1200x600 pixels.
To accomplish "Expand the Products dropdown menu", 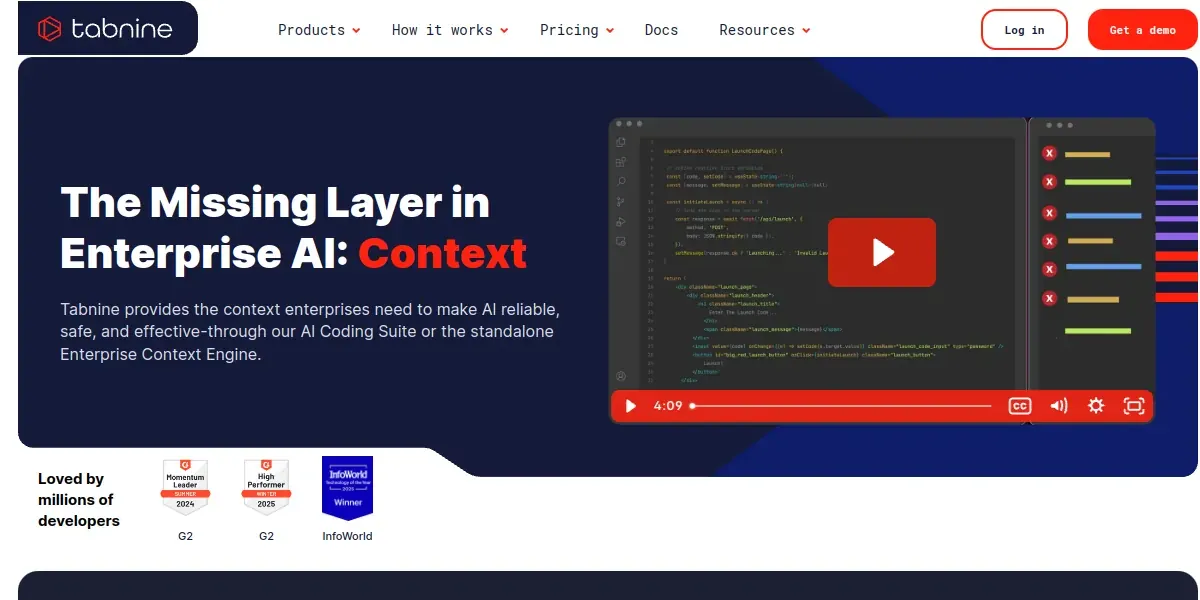I will (319, 30).
